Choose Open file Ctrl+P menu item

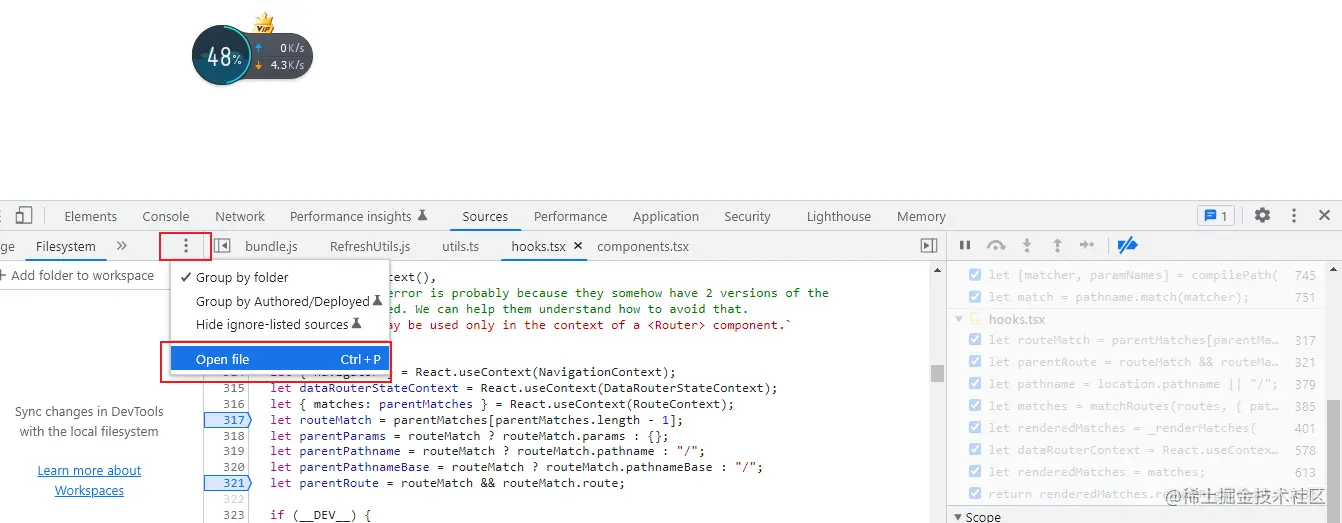point(279,359)
